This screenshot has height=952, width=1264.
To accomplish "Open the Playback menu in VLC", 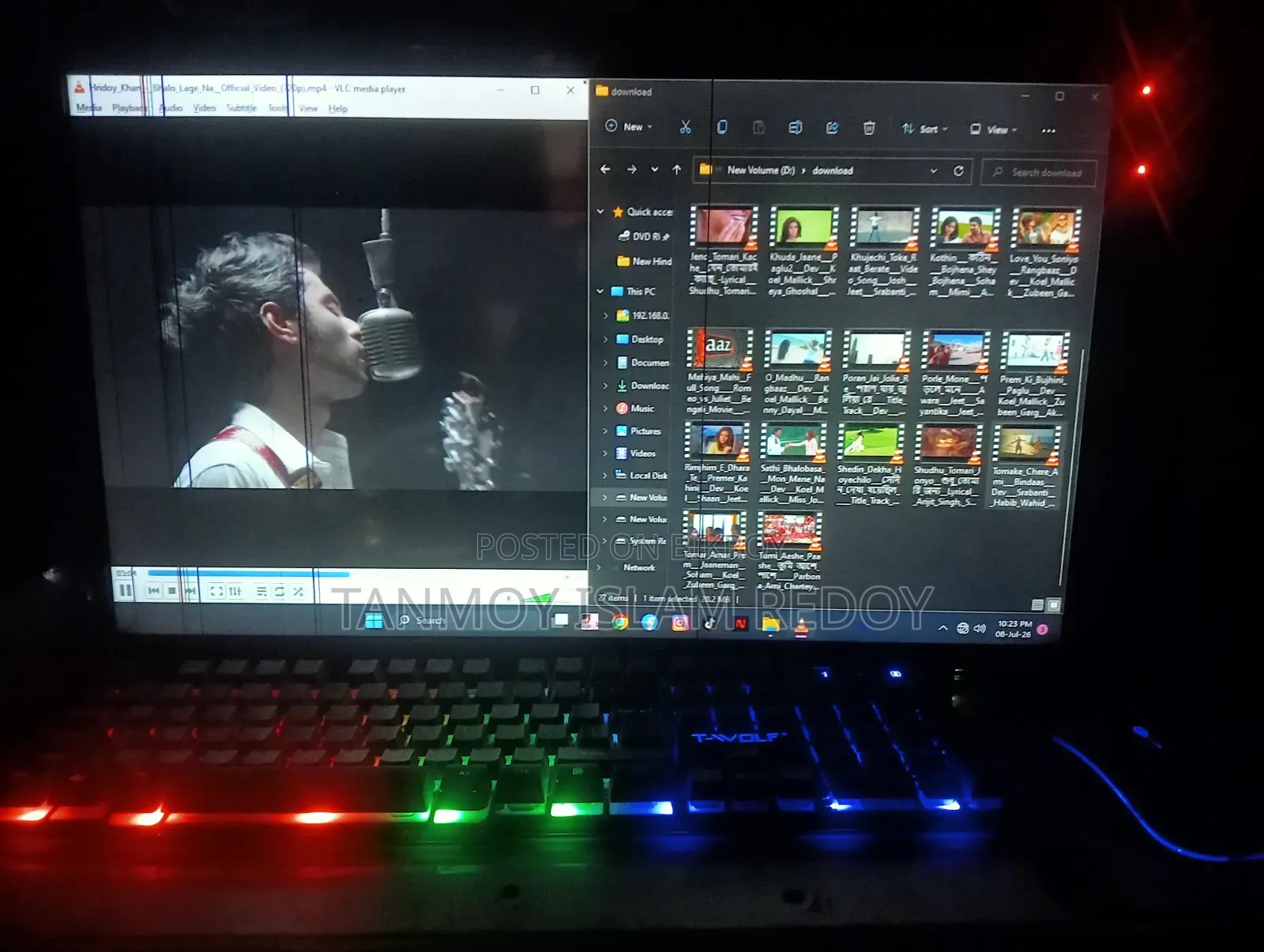I will (x=129, y=107).
